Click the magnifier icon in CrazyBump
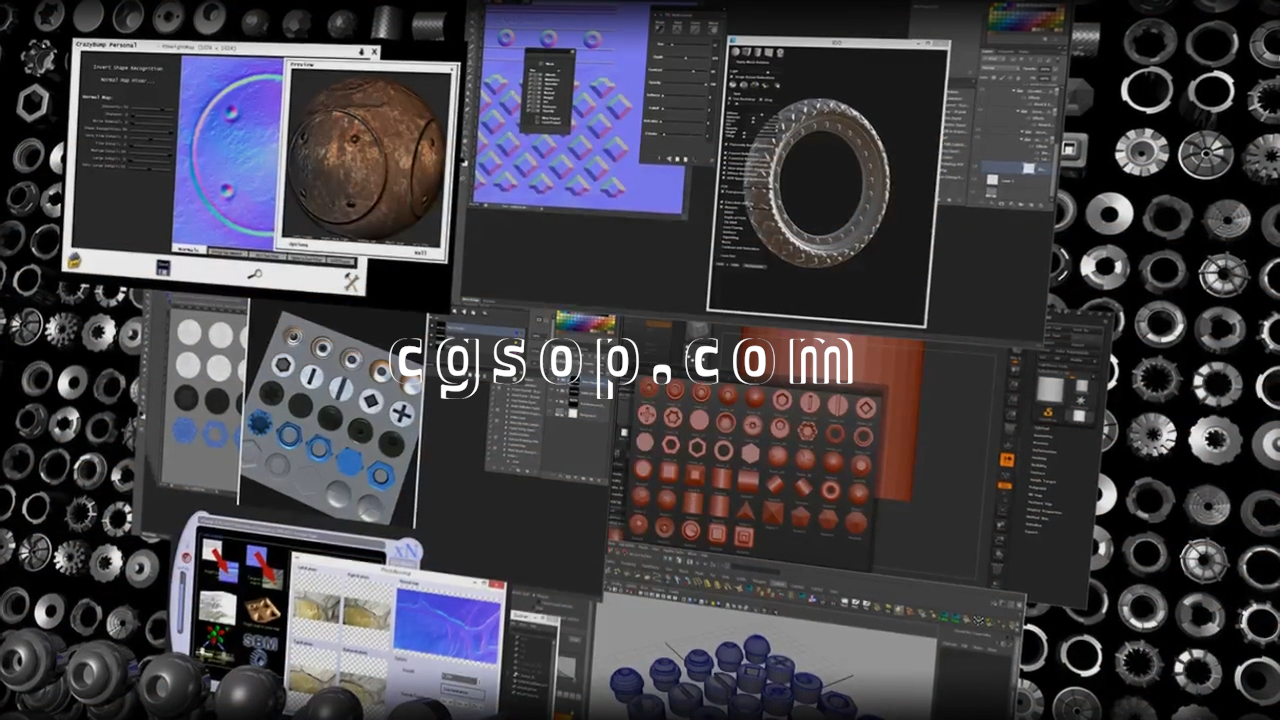This screenshot has height=720, width=1280. pyautogui.click(x=255, y=273)
